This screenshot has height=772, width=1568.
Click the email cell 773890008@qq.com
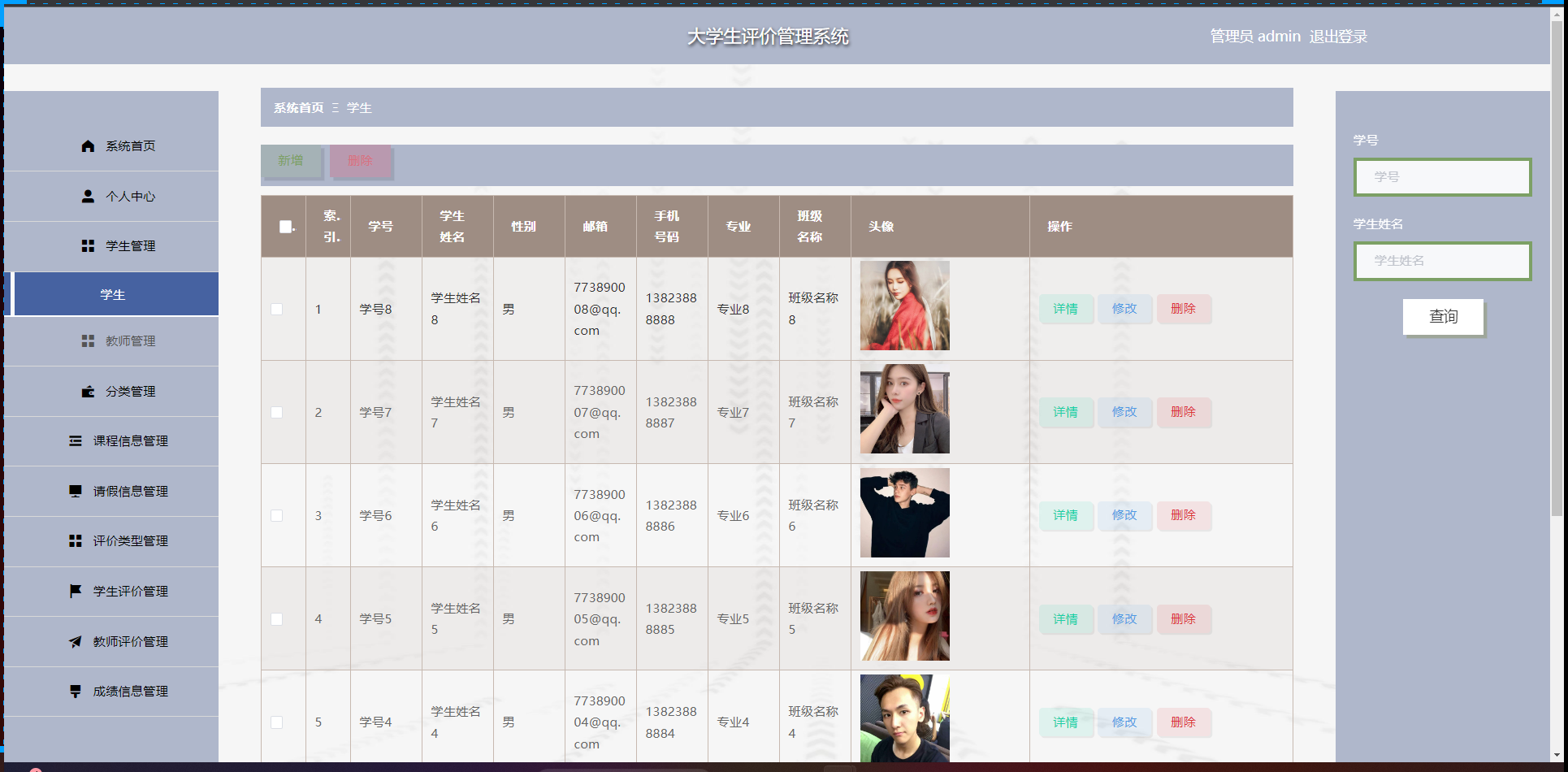pos(600,309)
